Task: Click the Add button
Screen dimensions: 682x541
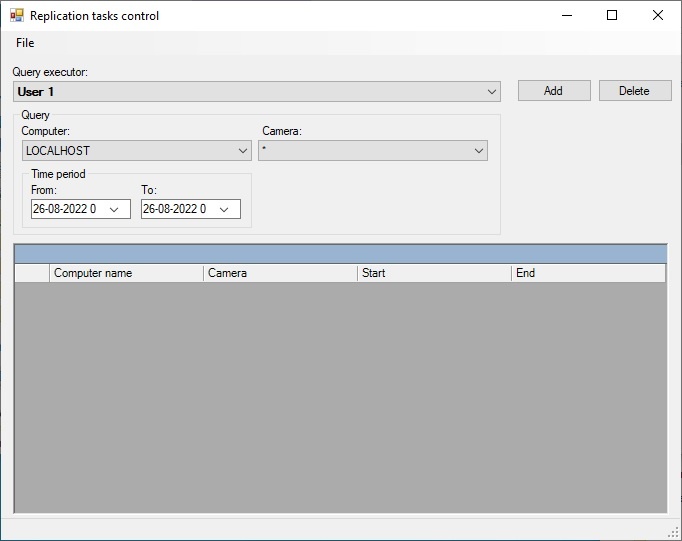Action: pos(554,90)
